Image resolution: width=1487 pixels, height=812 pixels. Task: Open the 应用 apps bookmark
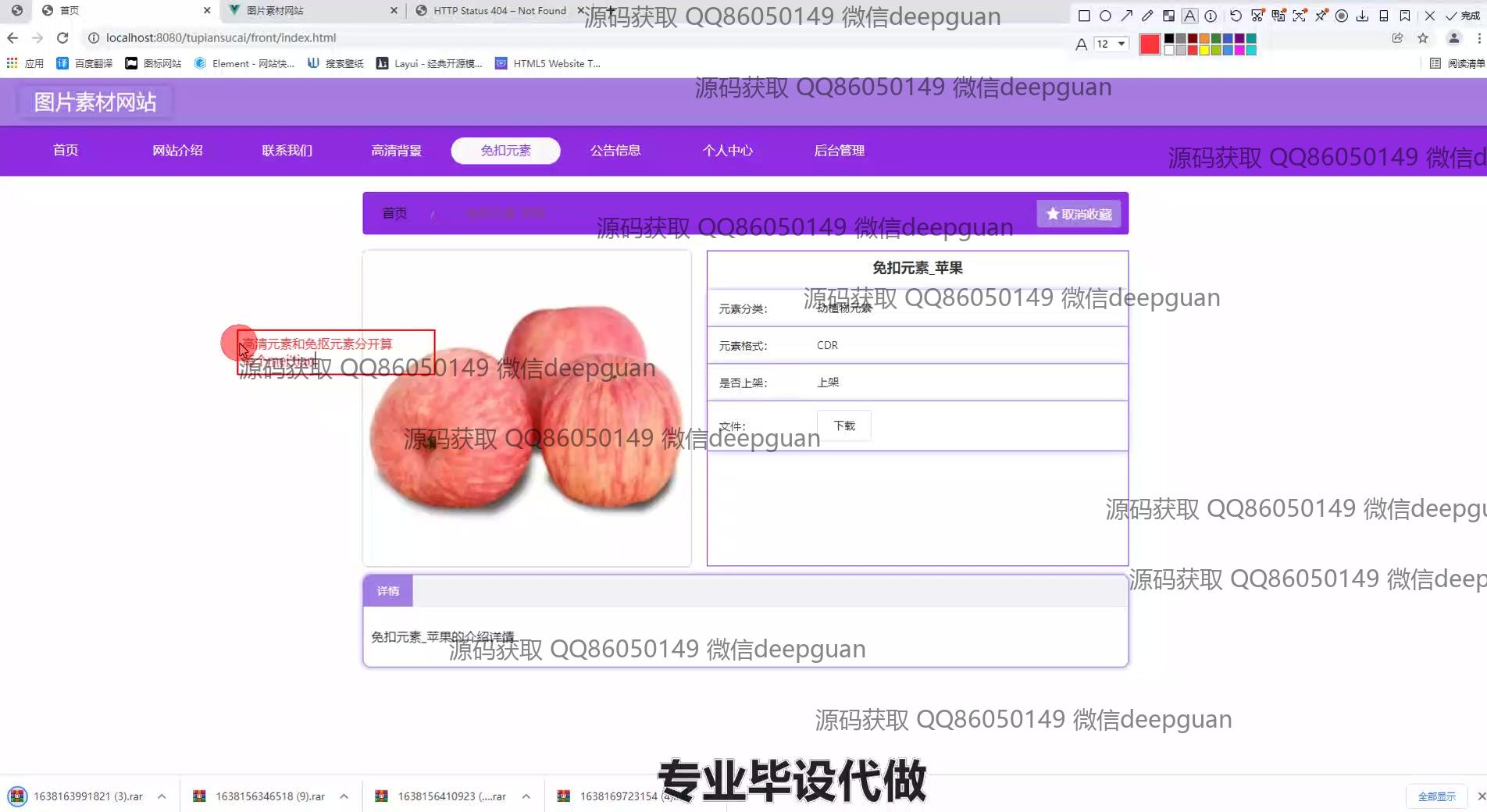click(x=25, y=63)
